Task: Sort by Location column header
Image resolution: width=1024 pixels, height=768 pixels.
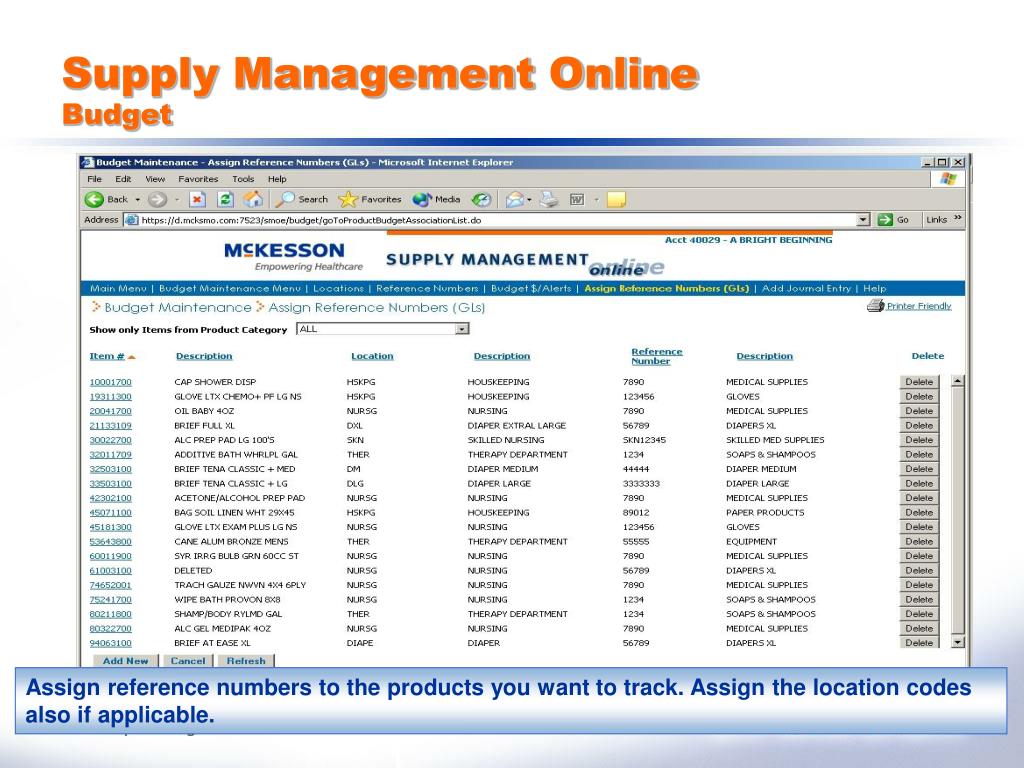Action: tap(372, 356)
